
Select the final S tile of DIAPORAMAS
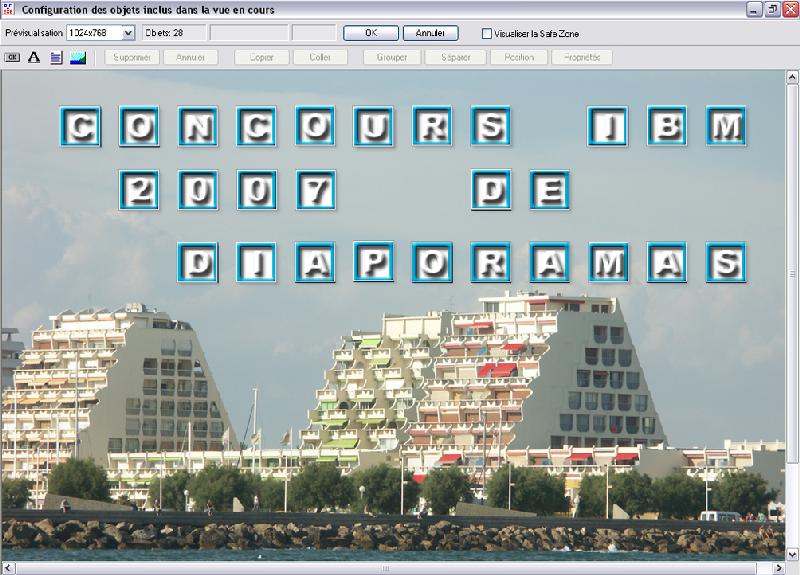(727, 263)
